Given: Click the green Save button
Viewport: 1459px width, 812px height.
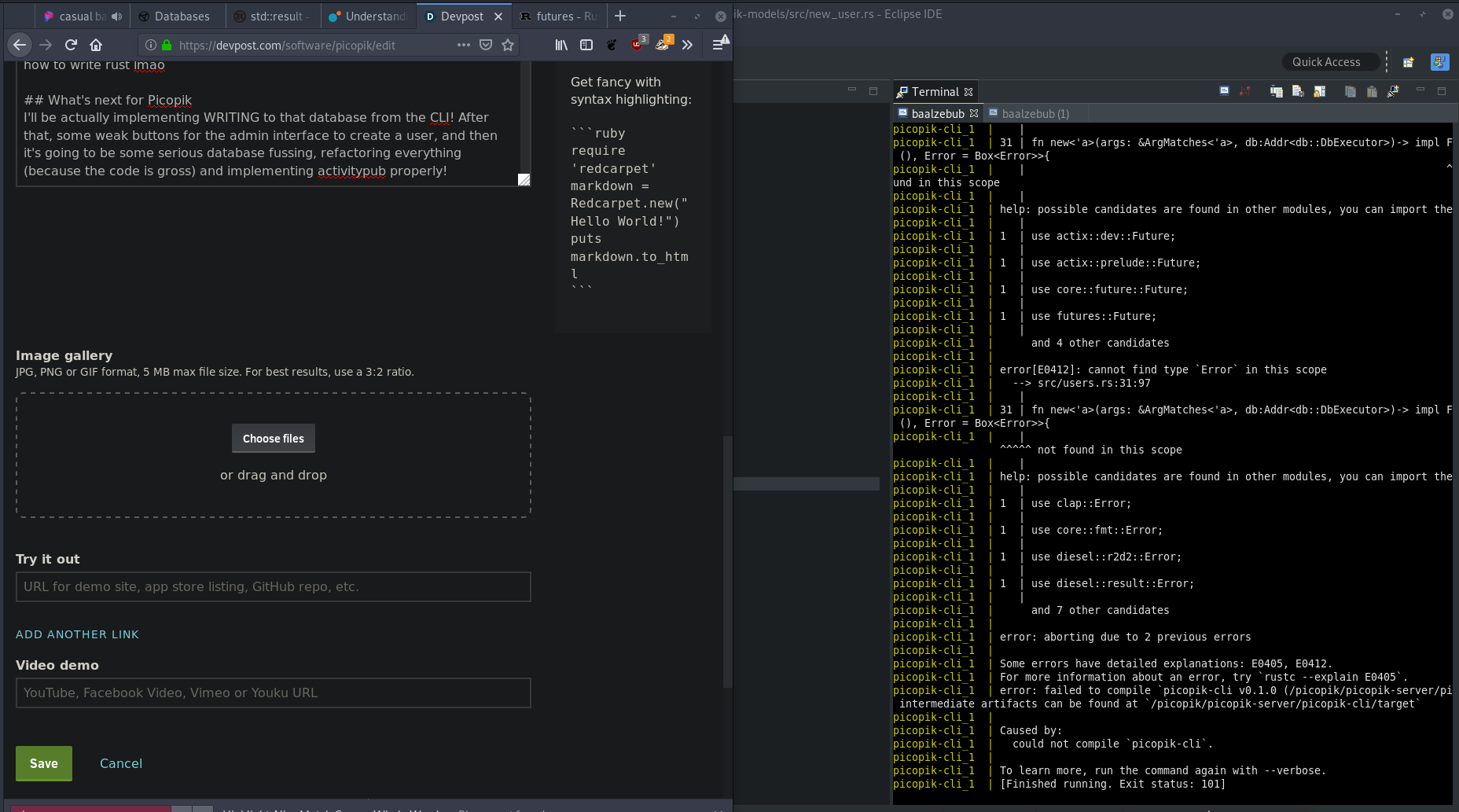Looking at the screenshot, I should point(44,763).
